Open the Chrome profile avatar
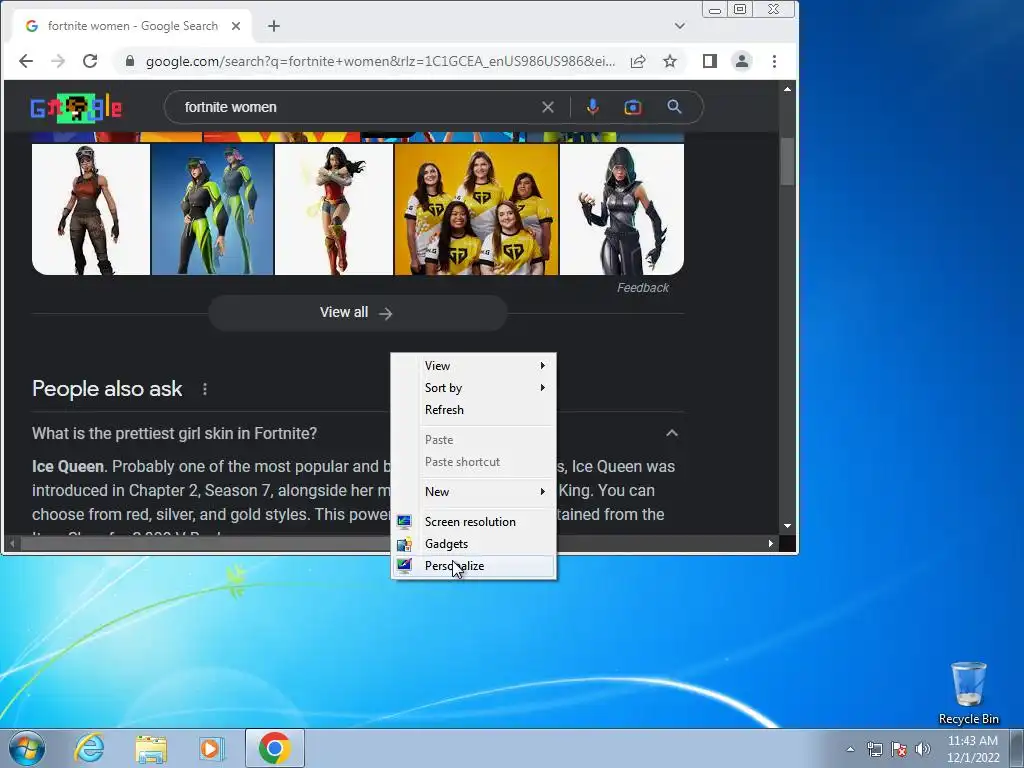Viewport: 1024px width, 768px height. [x=742, y=61]
